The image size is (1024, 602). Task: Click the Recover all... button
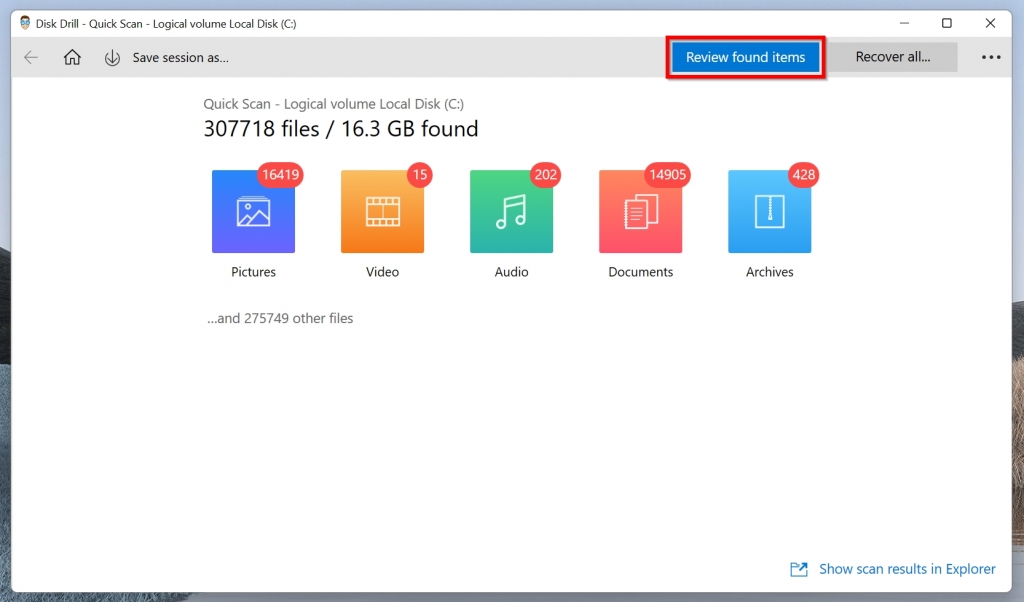coord(893,57)
